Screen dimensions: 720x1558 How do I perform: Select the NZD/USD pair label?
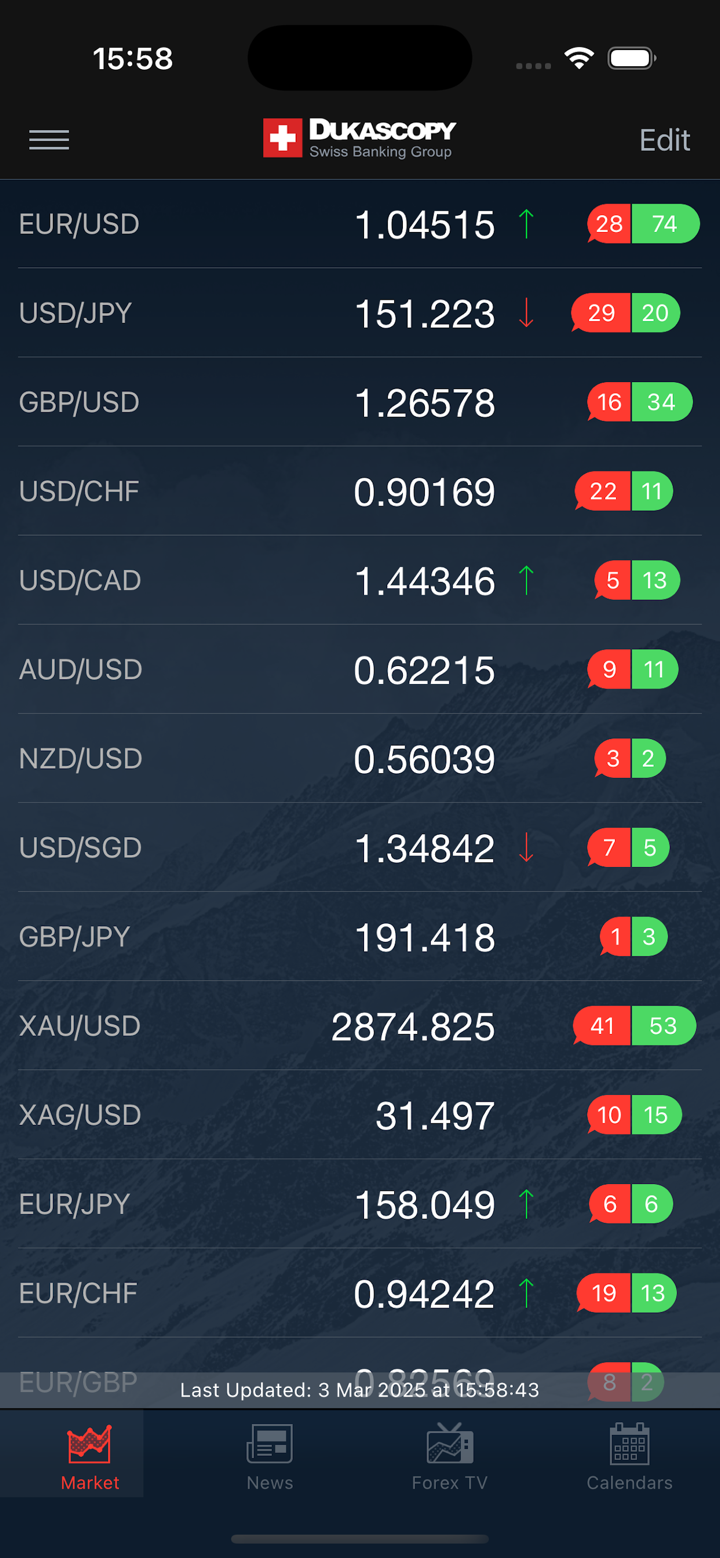click(x=81, y=758)
